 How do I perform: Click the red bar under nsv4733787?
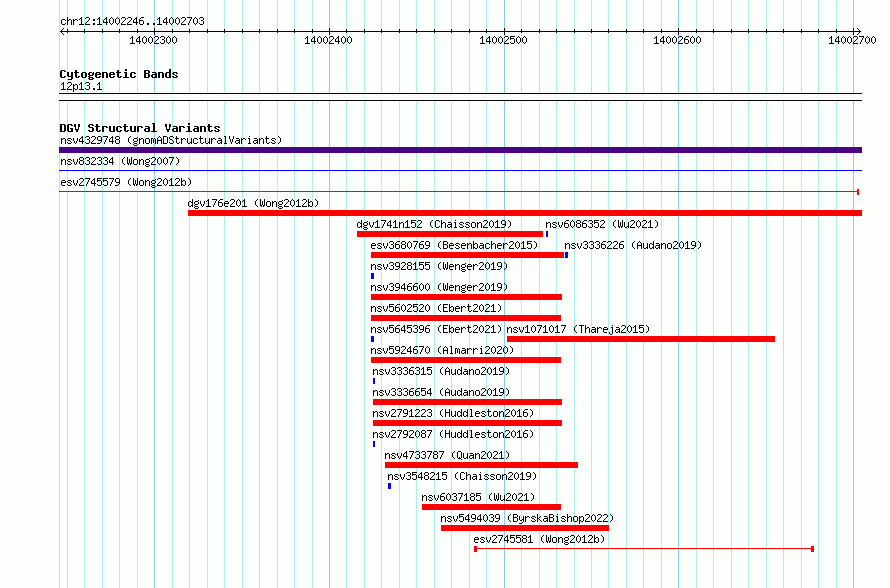pyautogui.click(x=481, y=465)
